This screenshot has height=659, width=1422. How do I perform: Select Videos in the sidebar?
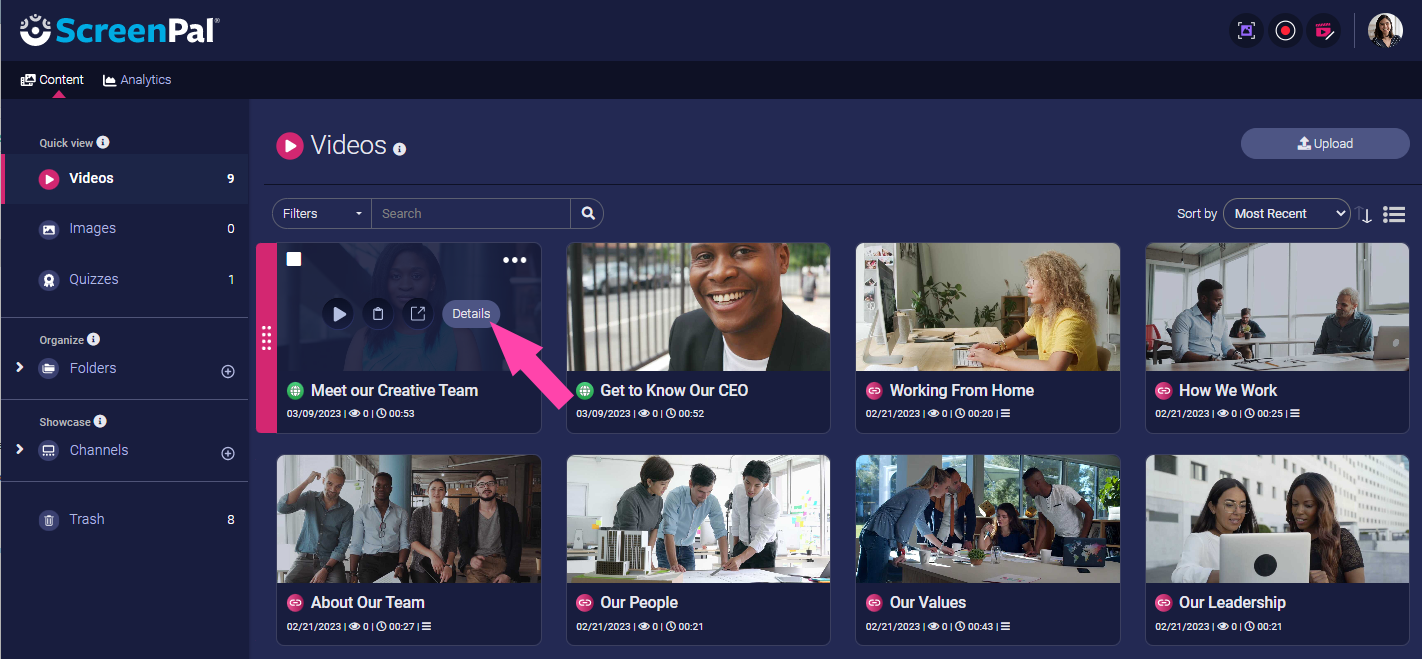click(124, 179)
